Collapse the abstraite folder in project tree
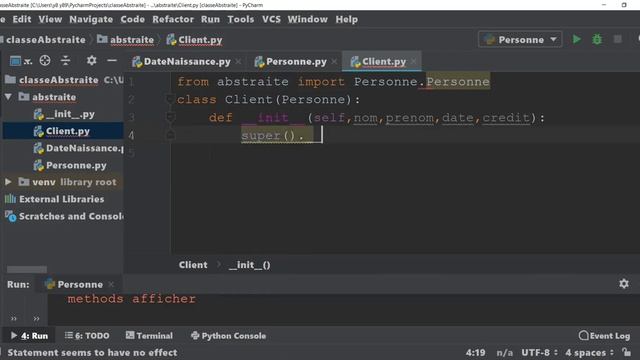The width and height of the screenshot is (640, 360). (8, 97)
